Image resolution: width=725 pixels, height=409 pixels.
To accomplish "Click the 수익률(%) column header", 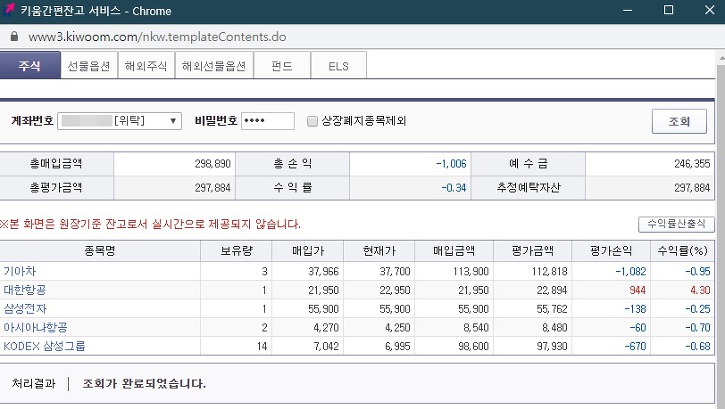I will [x=682, y=251].
